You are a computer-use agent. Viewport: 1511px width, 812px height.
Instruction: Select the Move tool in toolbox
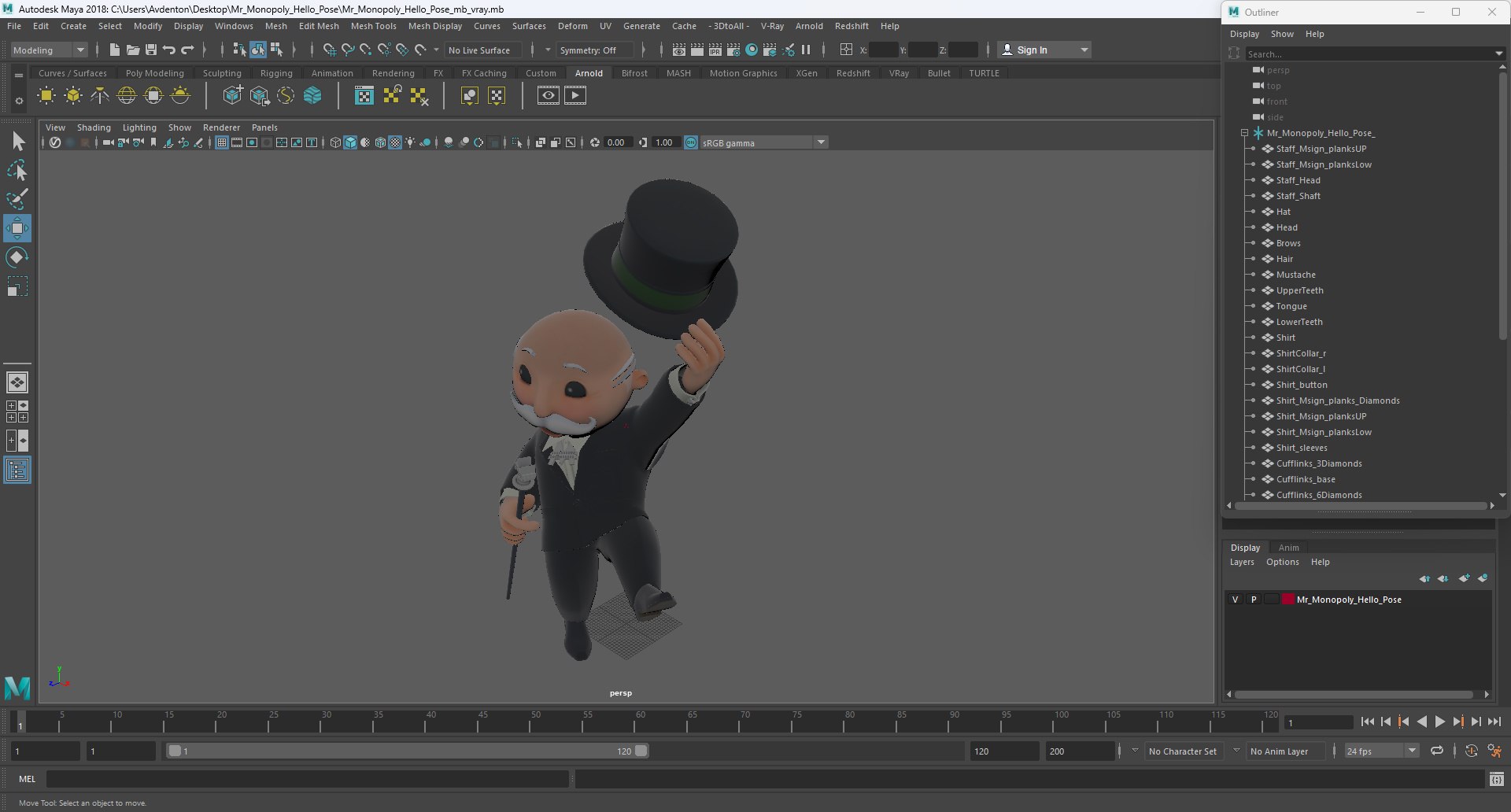17,228
